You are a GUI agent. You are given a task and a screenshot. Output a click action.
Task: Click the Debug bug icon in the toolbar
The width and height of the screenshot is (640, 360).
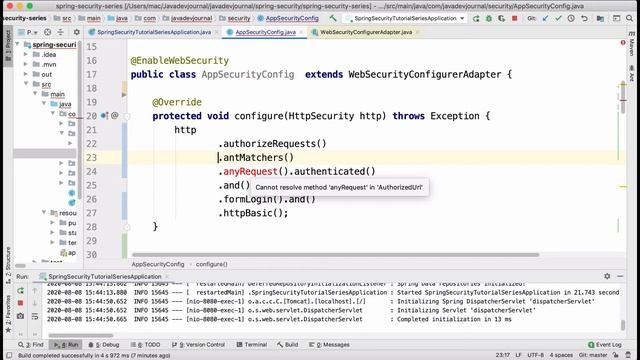click(x=489, y=18)
